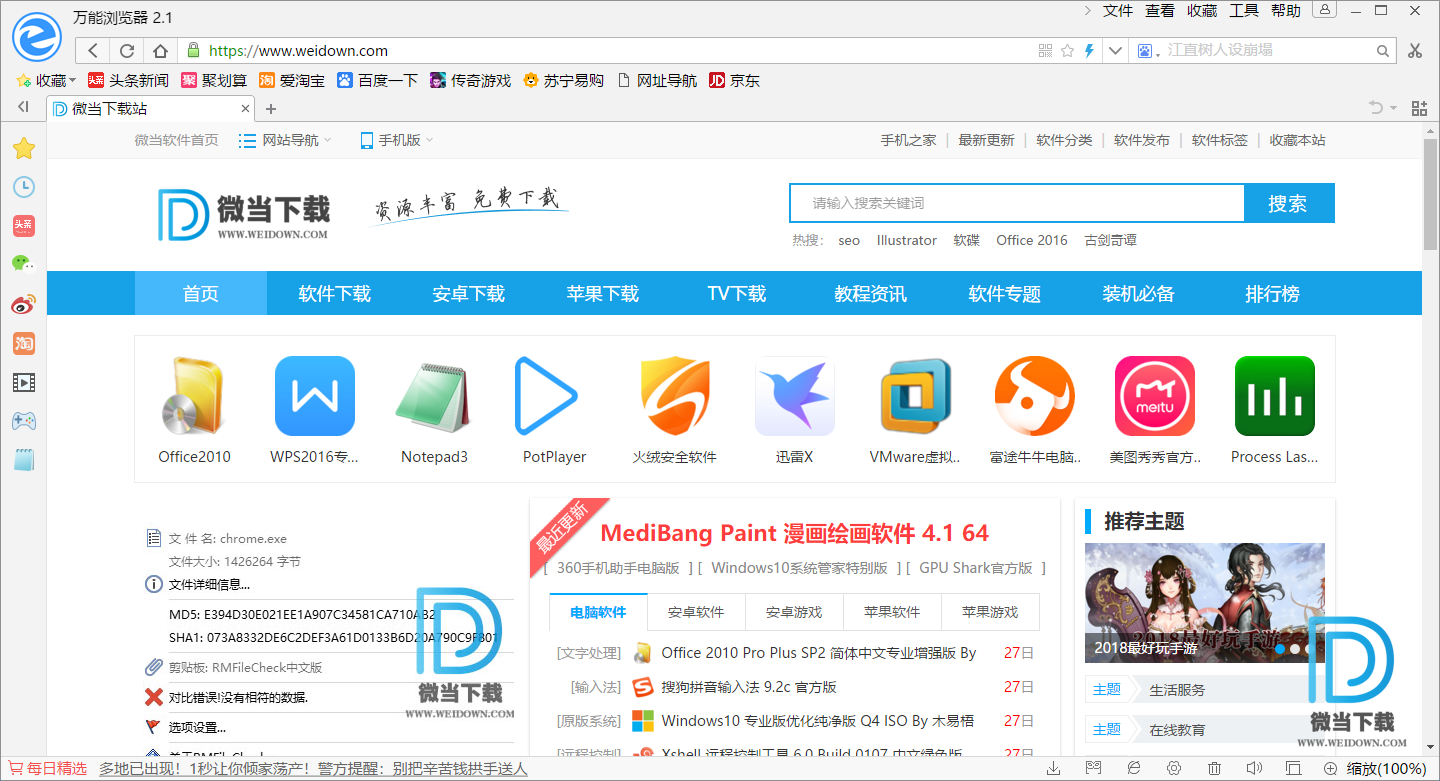Open Weibo icon in the left sidebar
This screenshot has height=781, width=1440.
point(23,304)
